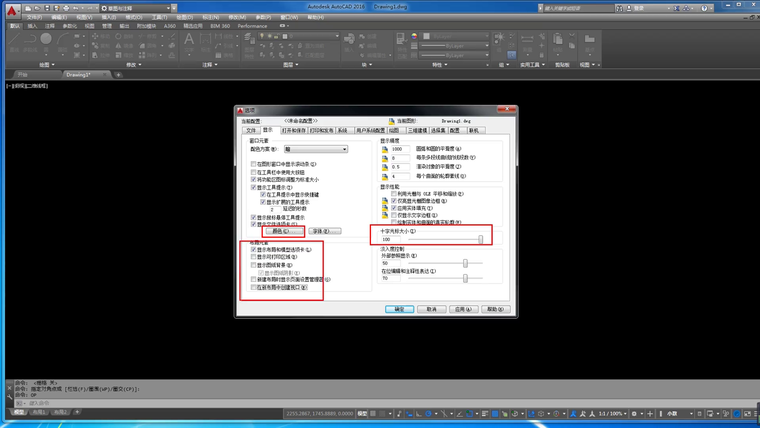The width and height of the screenshot is (760, 428).
Task: Click the Options dialog title bar icon
Action: point(241,110)
